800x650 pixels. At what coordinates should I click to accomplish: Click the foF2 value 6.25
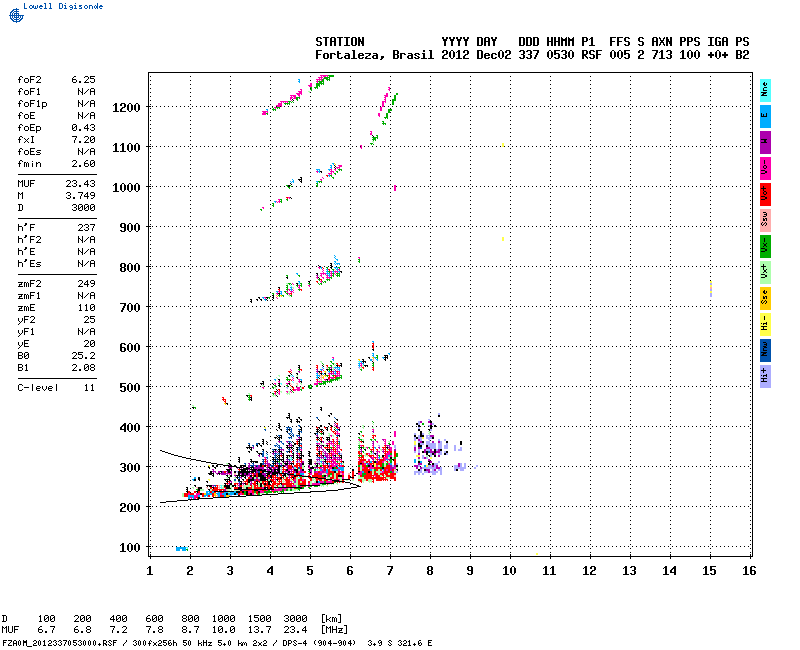(83, 80)
